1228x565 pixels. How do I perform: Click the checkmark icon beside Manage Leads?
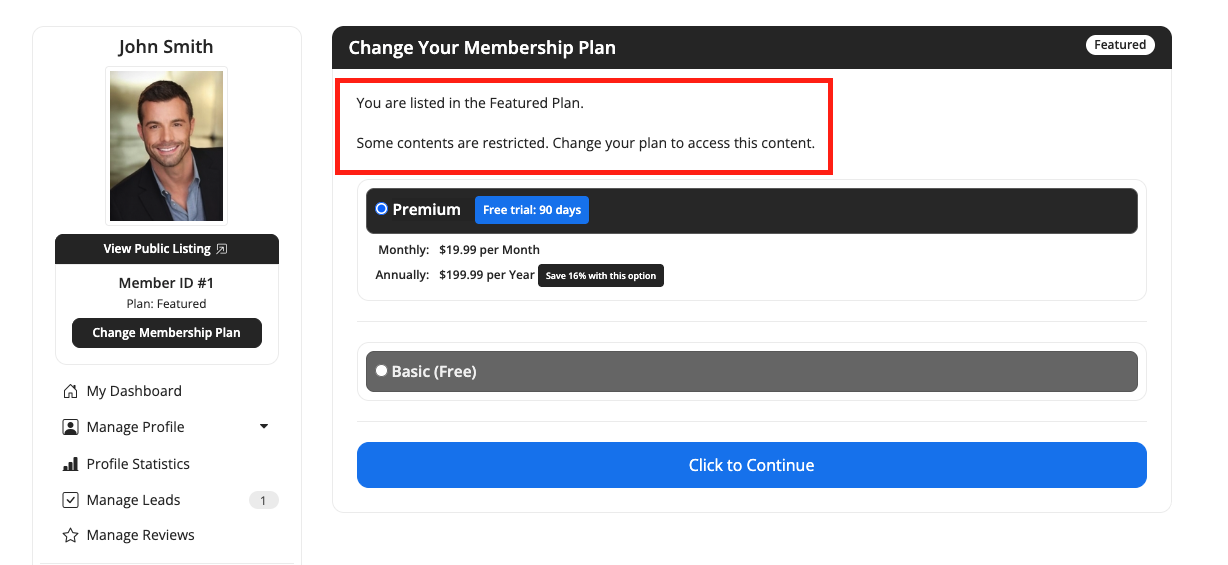pos(70,500)
